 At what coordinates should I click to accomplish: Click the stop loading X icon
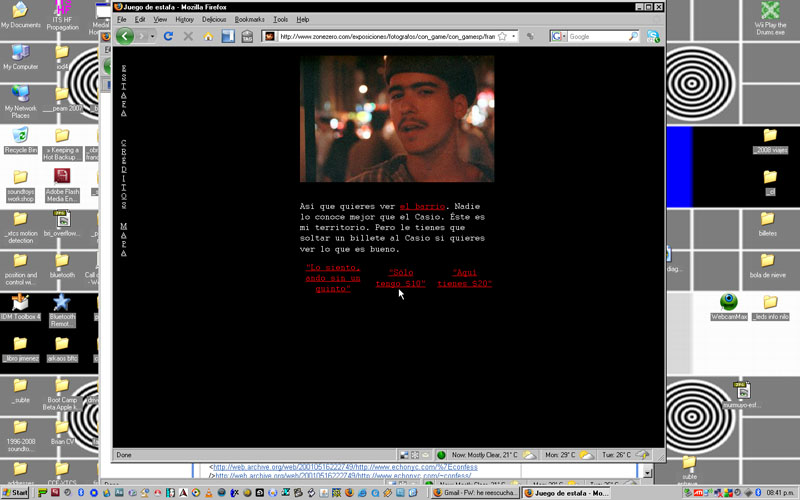(x=188, y=37)
